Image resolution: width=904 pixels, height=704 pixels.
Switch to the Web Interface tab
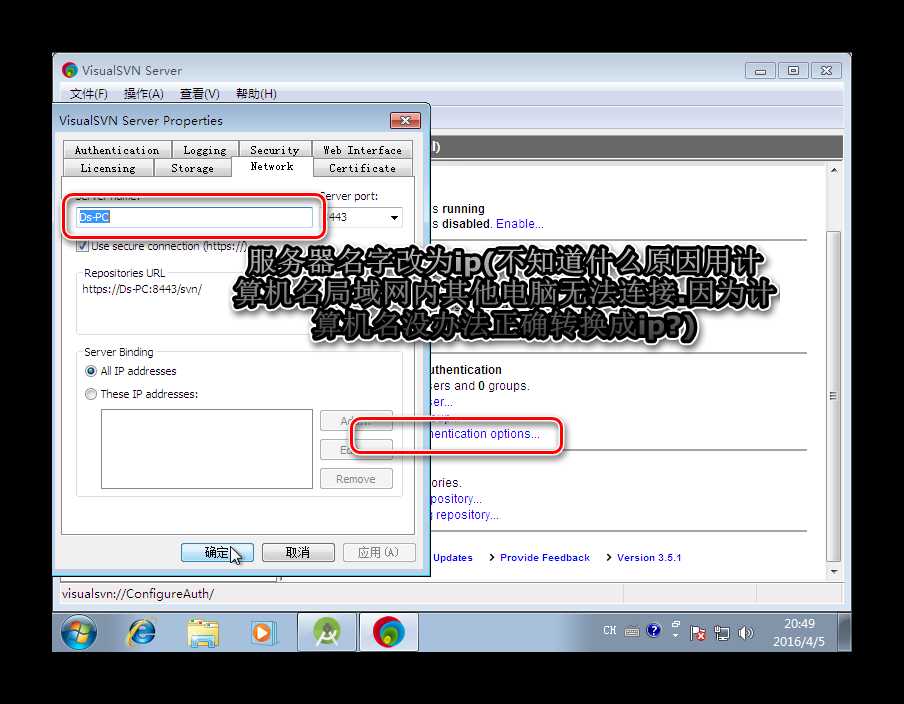point(362,150)
